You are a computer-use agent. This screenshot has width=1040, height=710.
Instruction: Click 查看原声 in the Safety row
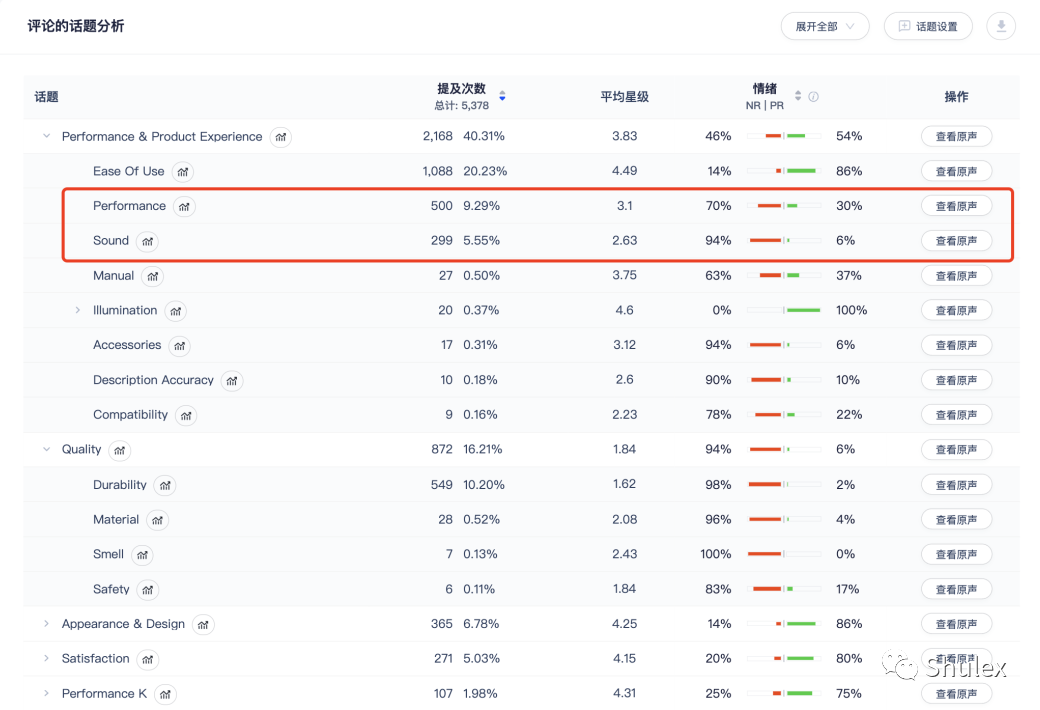tap(956, 589)
